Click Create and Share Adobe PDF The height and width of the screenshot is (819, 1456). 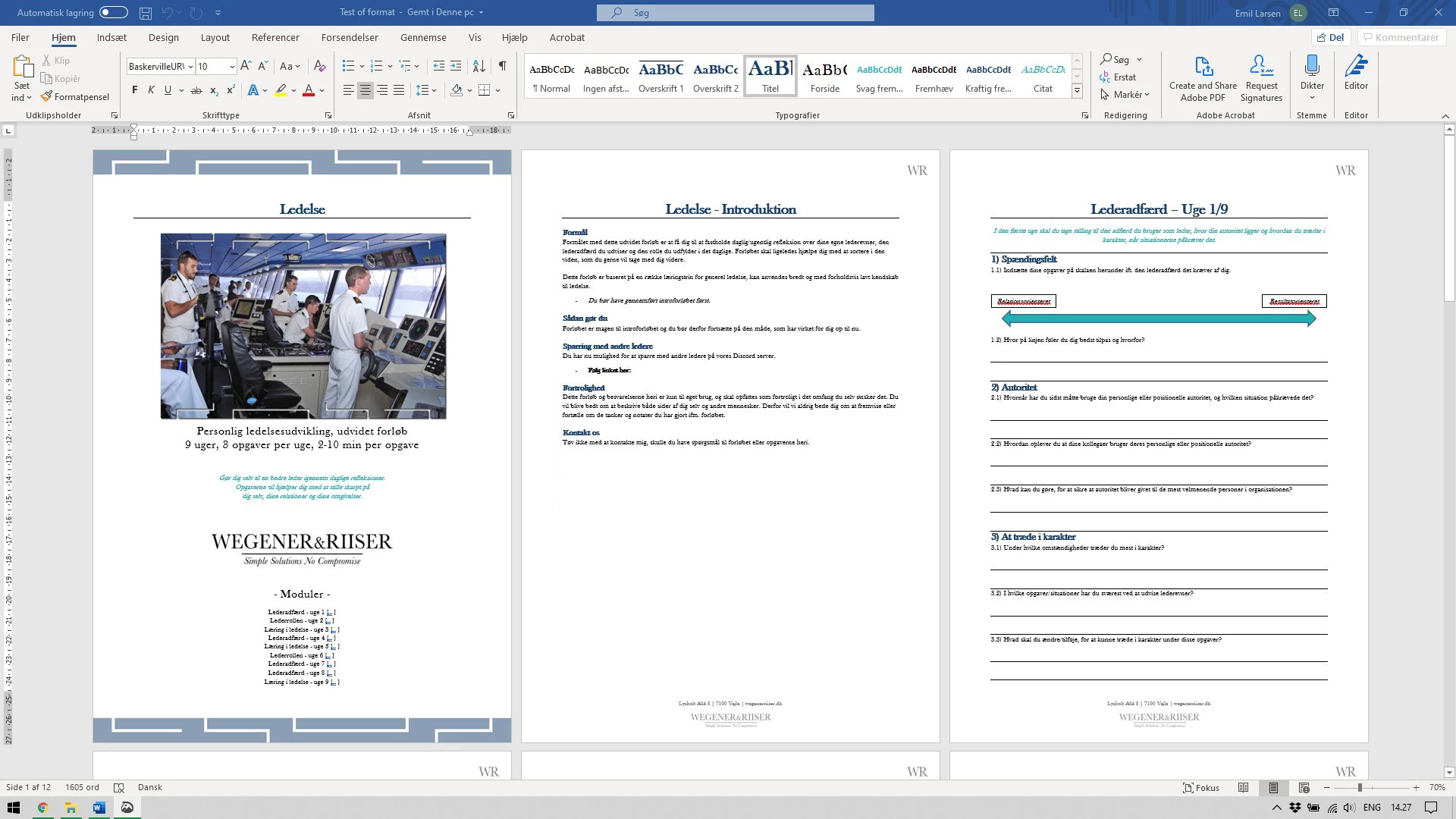1203,77
